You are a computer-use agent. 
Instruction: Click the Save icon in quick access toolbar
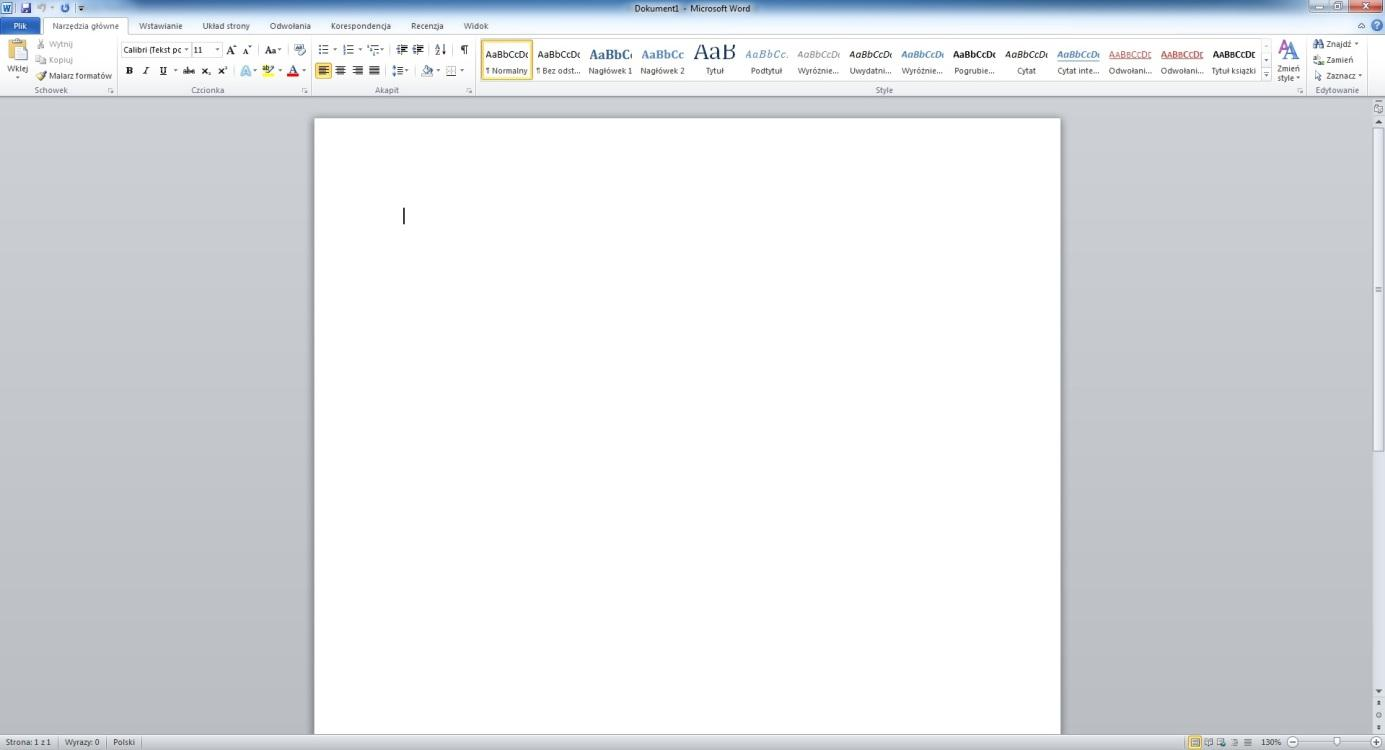(26, 8)
